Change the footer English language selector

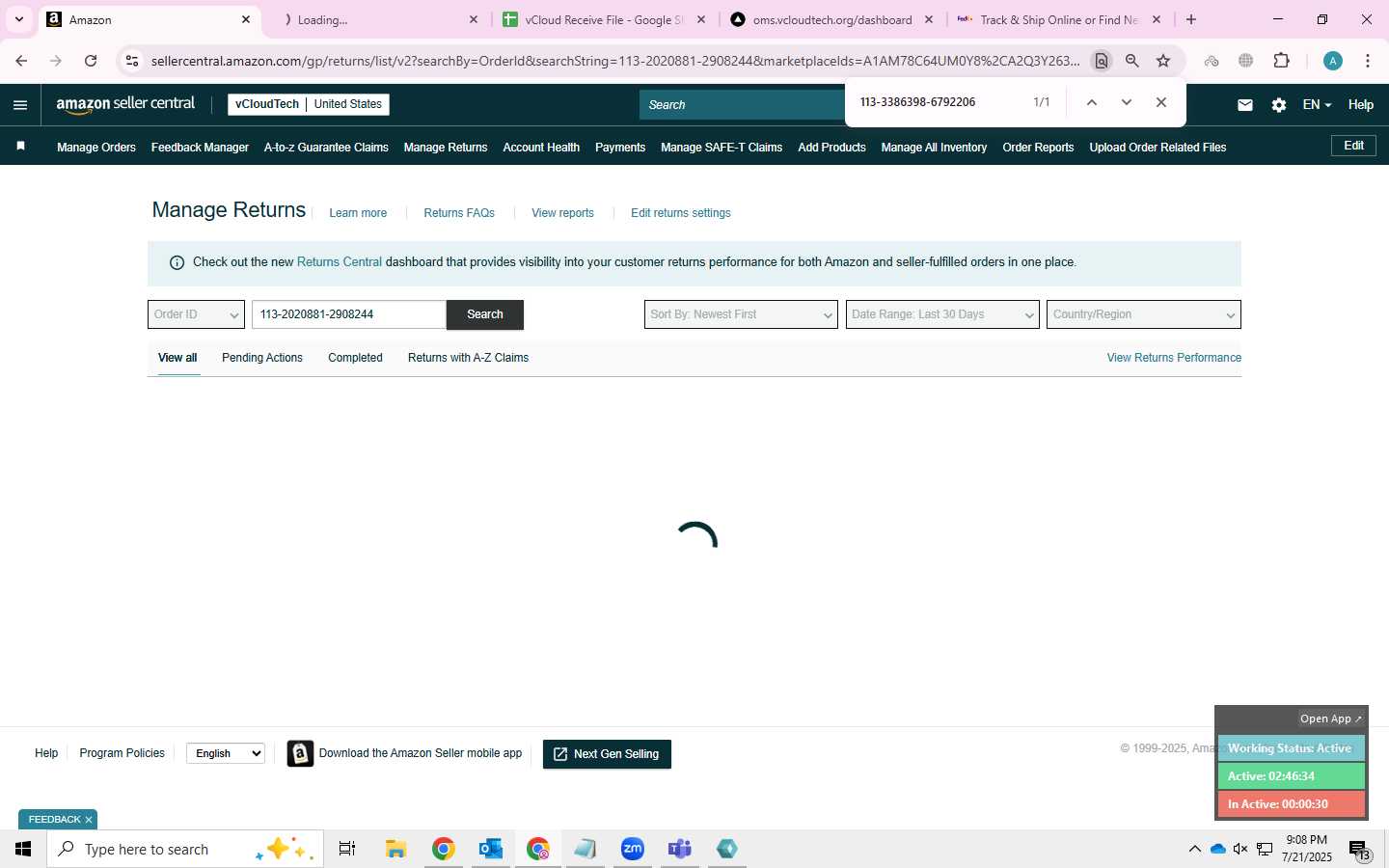(226, 753)
